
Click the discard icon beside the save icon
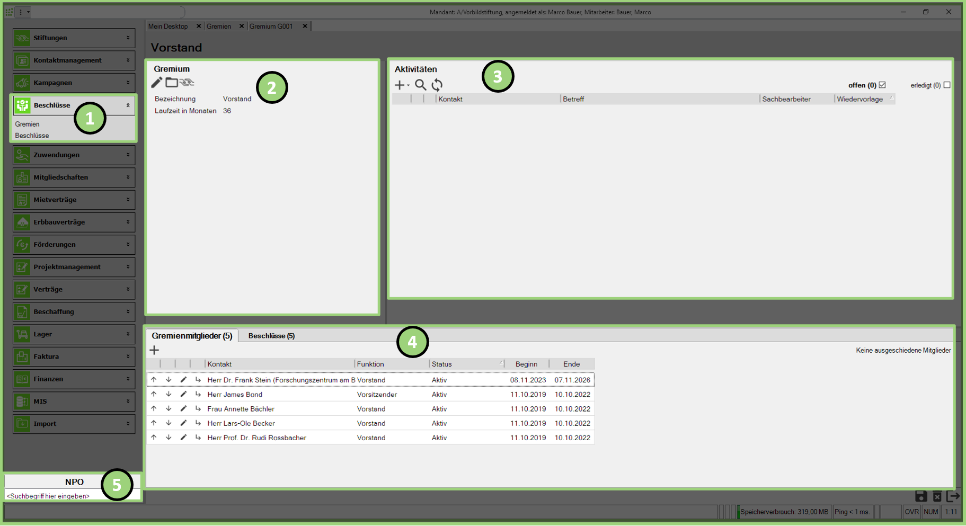[x=936, y=496]
